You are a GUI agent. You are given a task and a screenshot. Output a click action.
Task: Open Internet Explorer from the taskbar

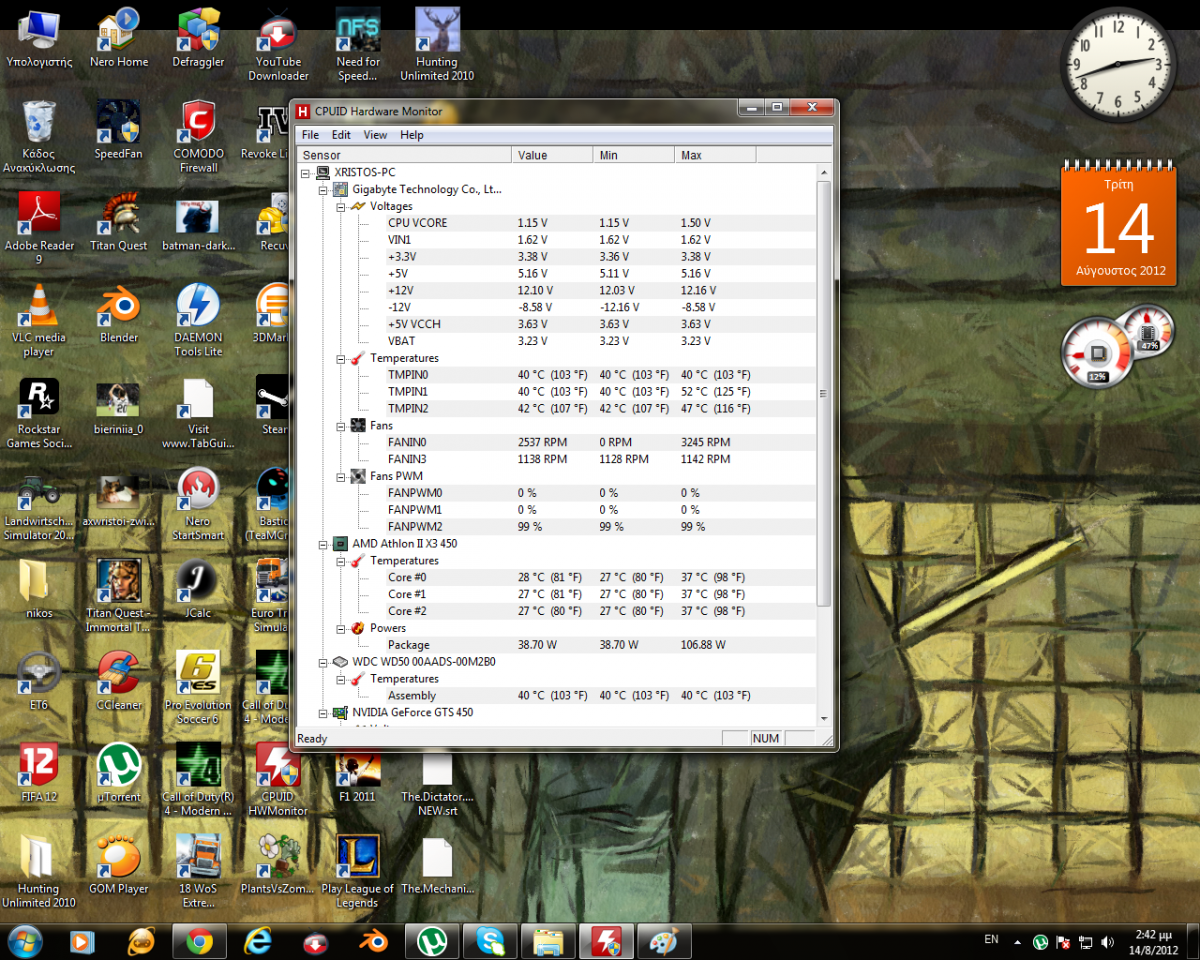258,941
